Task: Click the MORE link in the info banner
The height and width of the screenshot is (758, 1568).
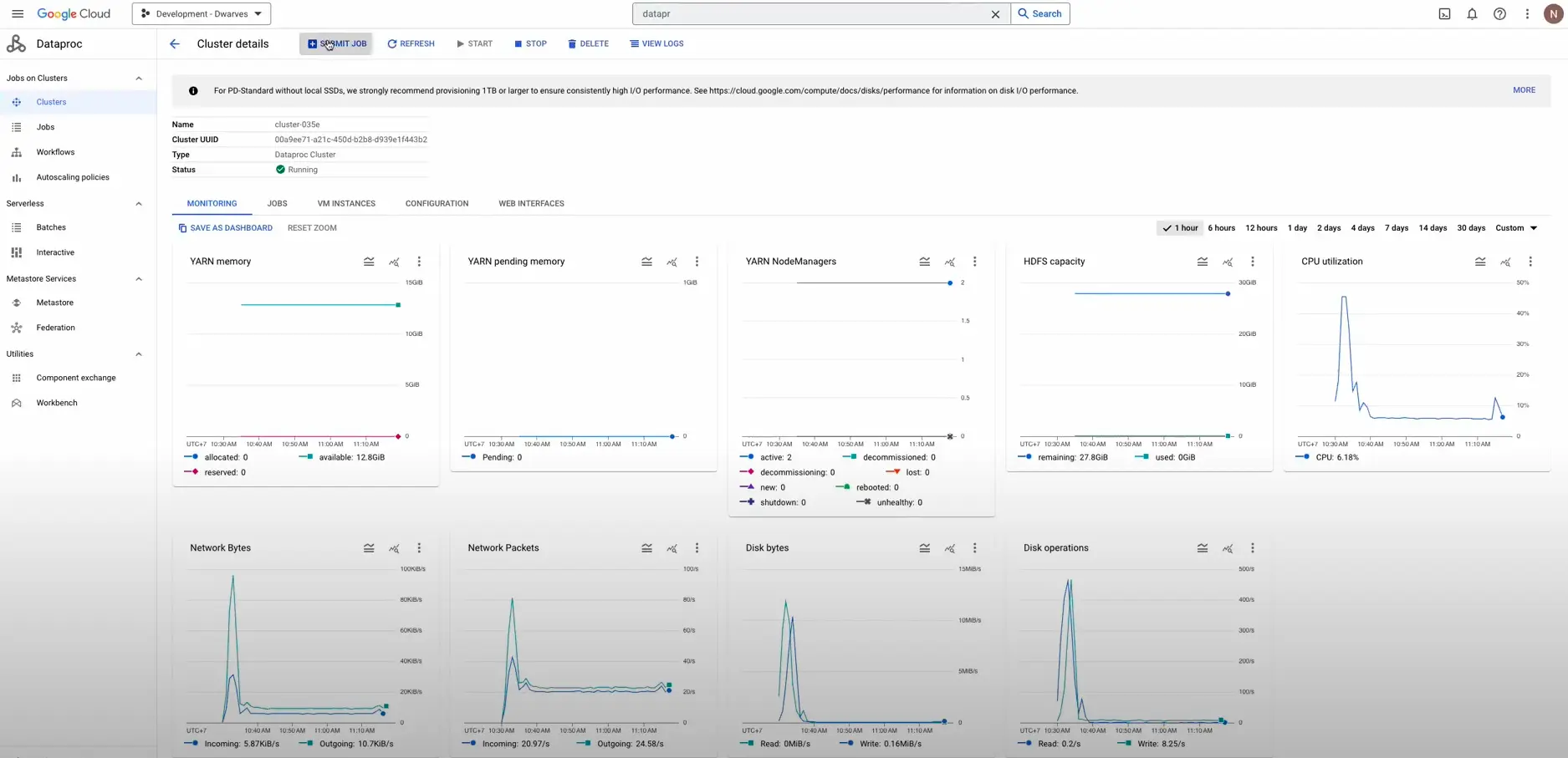Action: 1524,90
